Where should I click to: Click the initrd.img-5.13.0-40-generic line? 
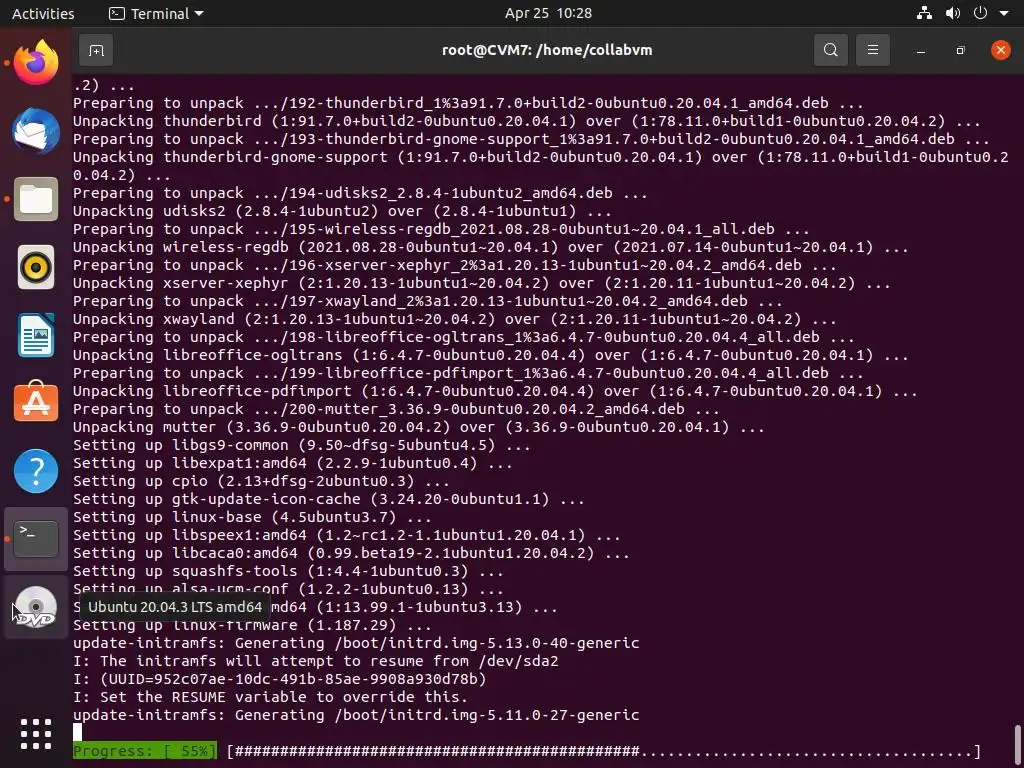tap(356, 643)
